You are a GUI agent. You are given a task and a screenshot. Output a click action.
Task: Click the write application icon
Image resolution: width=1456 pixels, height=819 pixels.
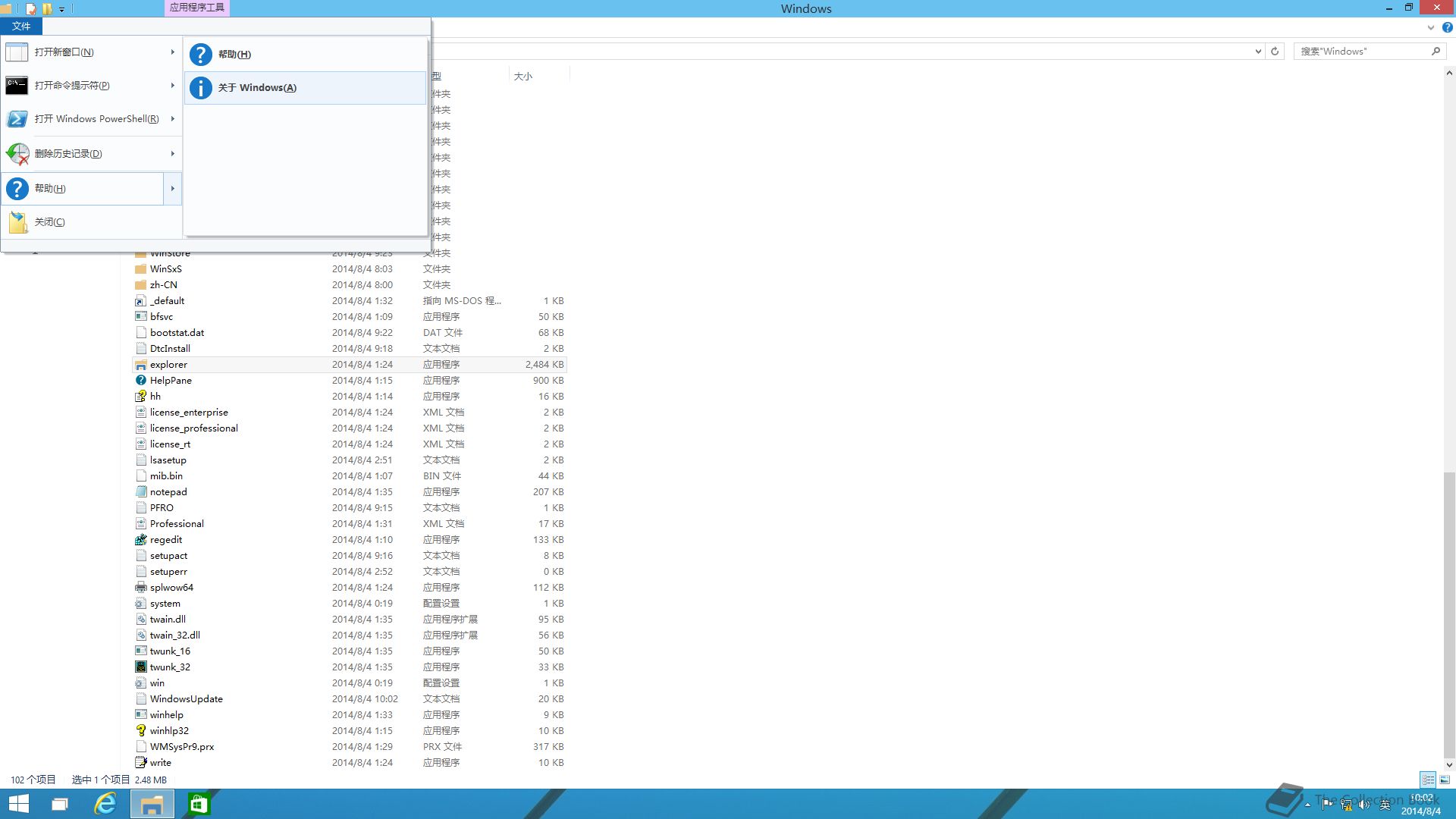(140, 763)
